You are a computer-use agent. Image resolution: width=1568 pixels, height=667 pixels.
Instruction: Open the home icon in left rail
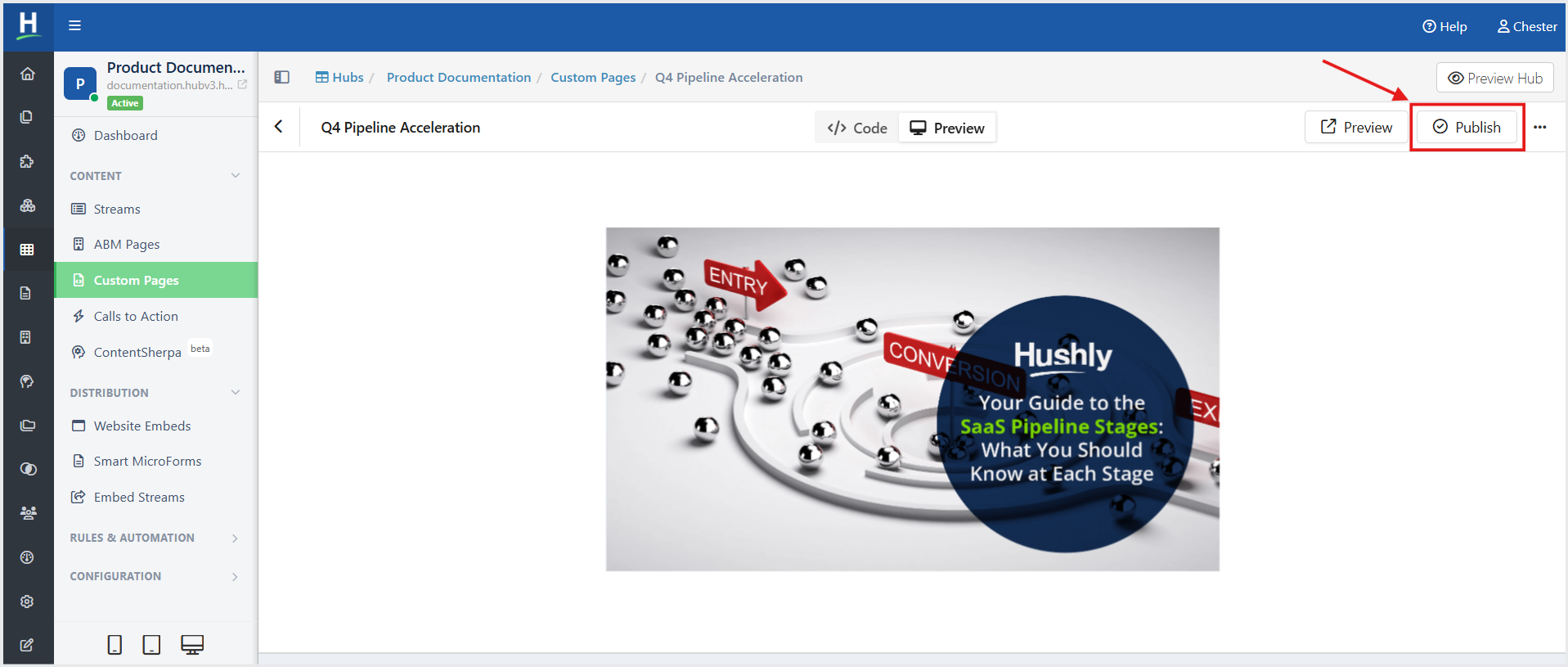[28, 74]
